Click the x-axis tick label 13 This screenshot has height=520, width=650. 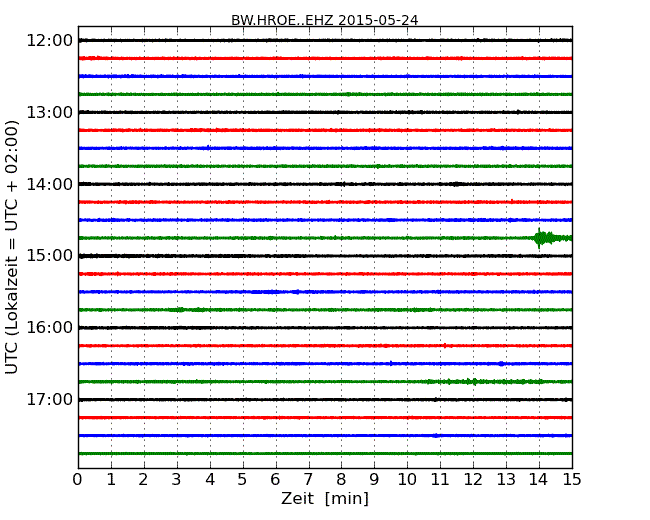point(506,480)
